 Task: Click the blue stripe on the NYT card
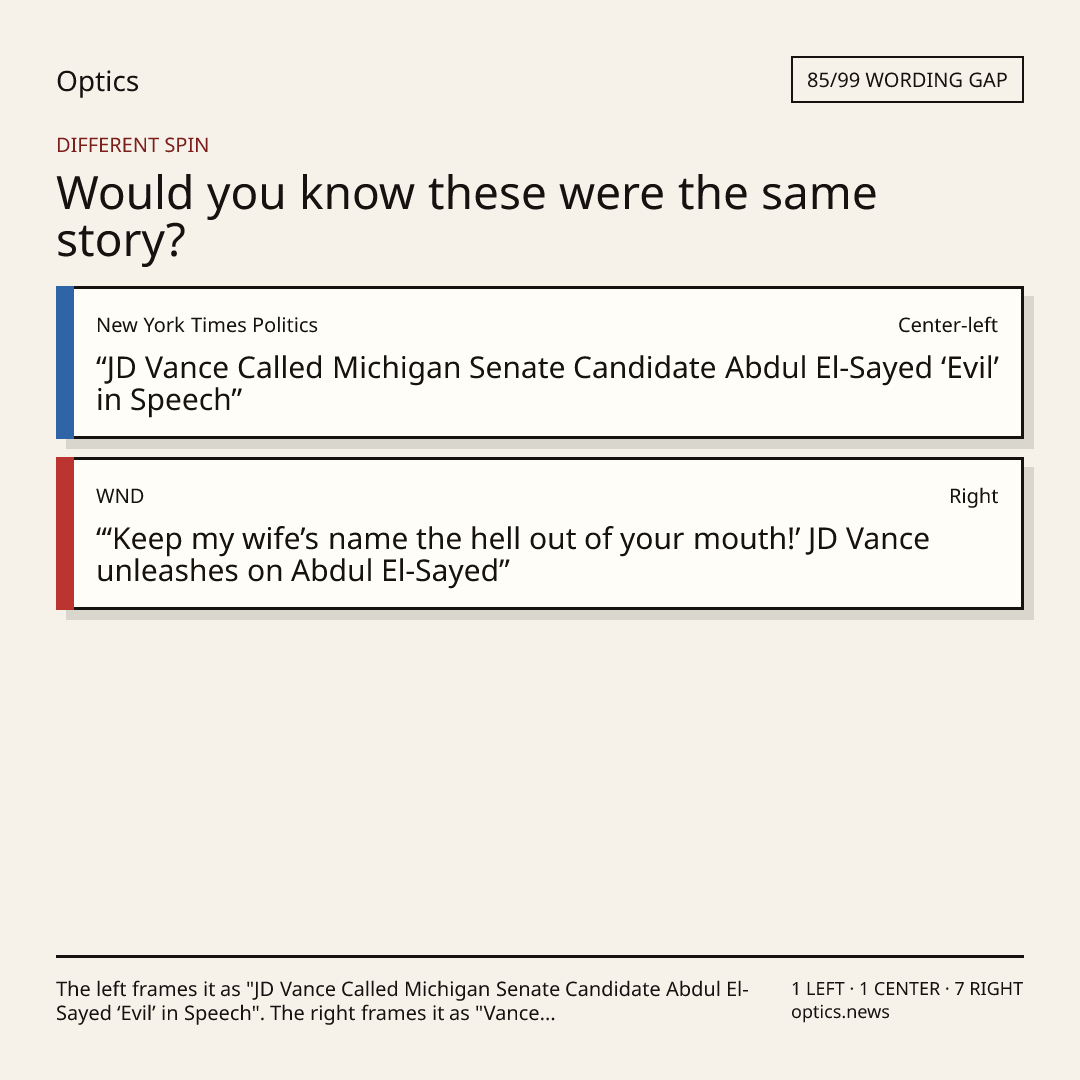pos(65,362)
